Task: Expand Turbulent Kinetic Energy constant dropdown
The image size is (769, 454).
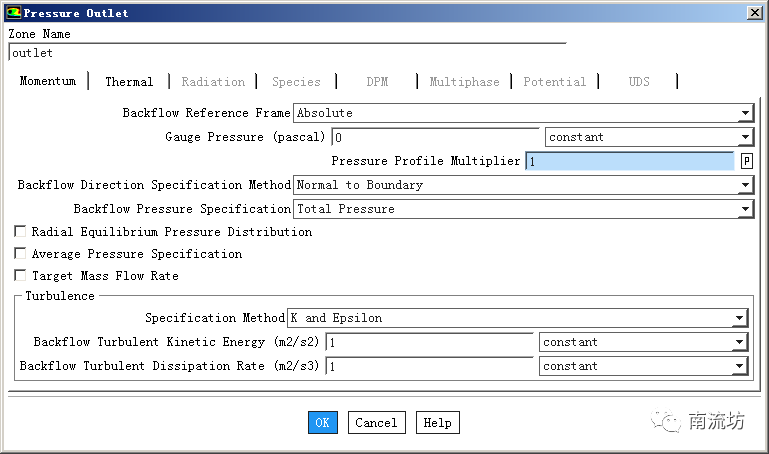Action: click(x=739, y=342)
